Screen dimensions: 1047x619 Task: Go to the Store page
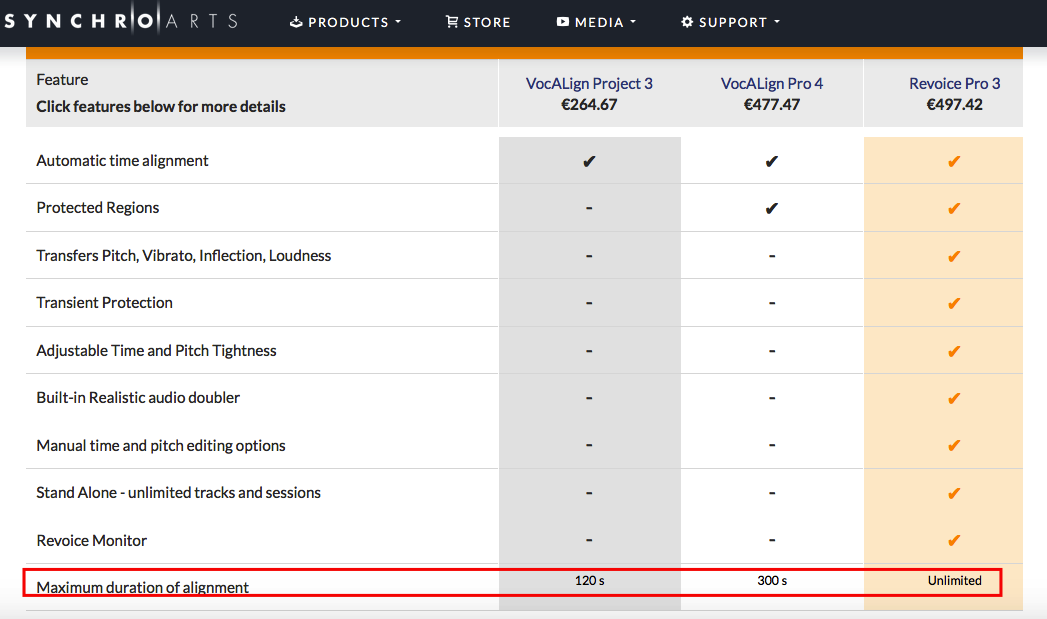click(x=478, y=22)
